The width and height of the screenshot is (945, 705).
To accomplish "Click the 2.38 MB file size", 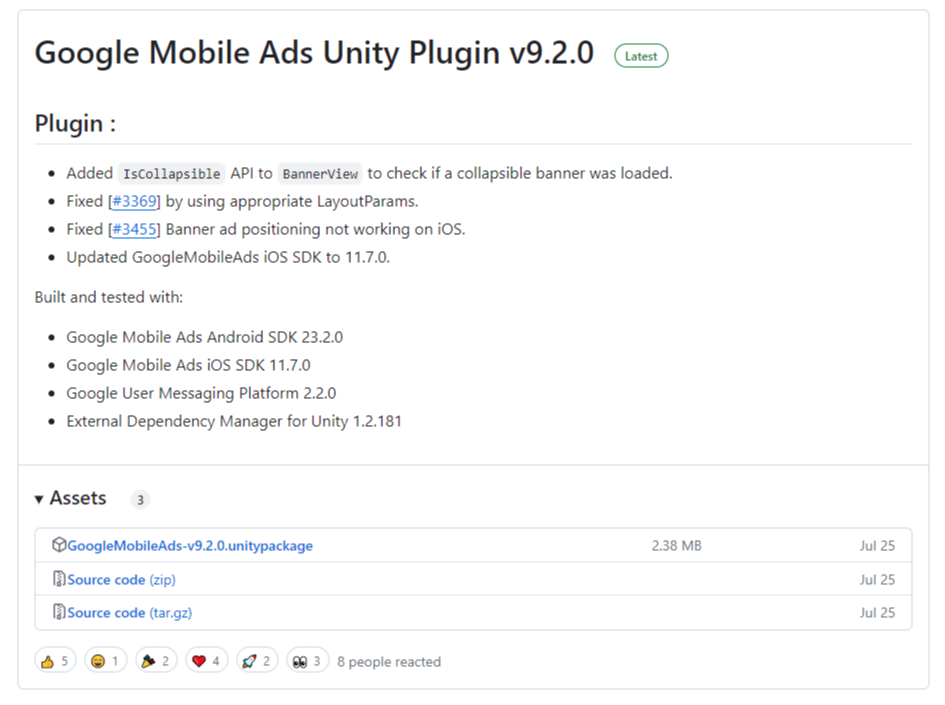I will [x=676, y=545].
